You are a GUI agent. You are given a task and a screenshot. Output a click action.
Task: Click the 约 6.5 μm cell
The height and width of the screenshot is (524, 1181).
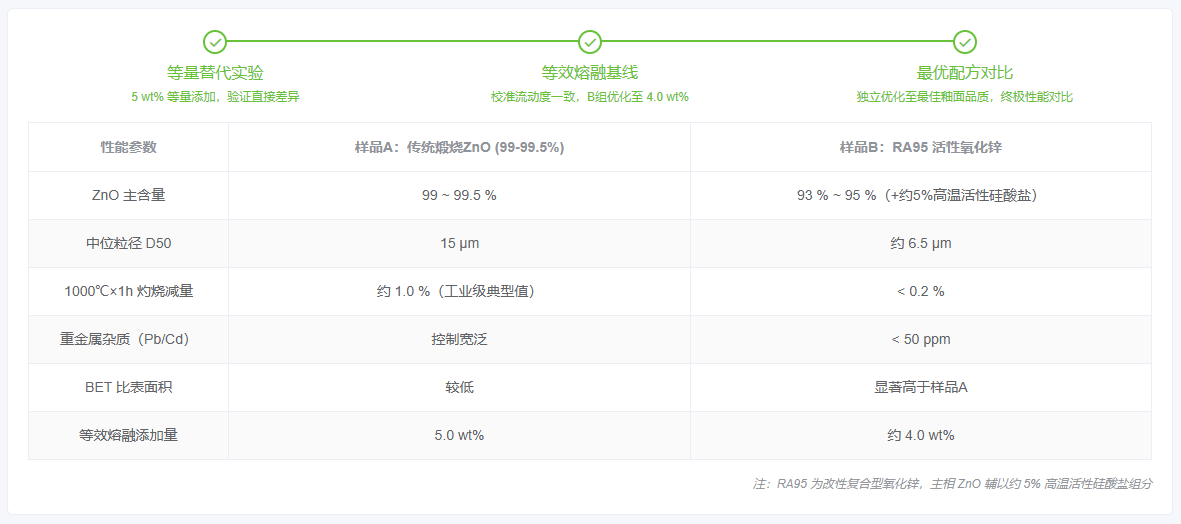click(x=920, y=244)
